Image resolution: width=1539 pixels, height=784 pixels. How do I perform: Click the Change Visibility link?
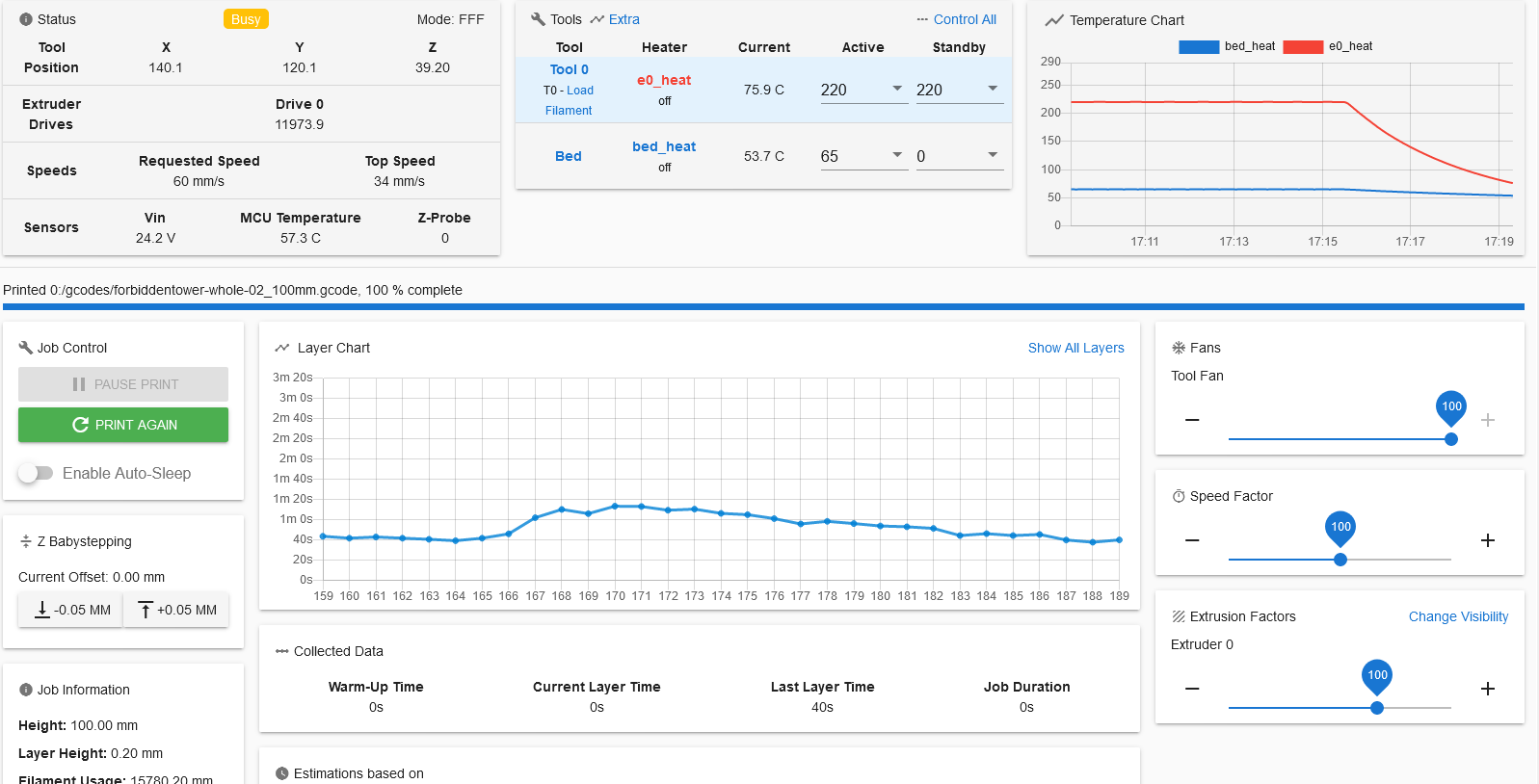(x=1459, y=616)
